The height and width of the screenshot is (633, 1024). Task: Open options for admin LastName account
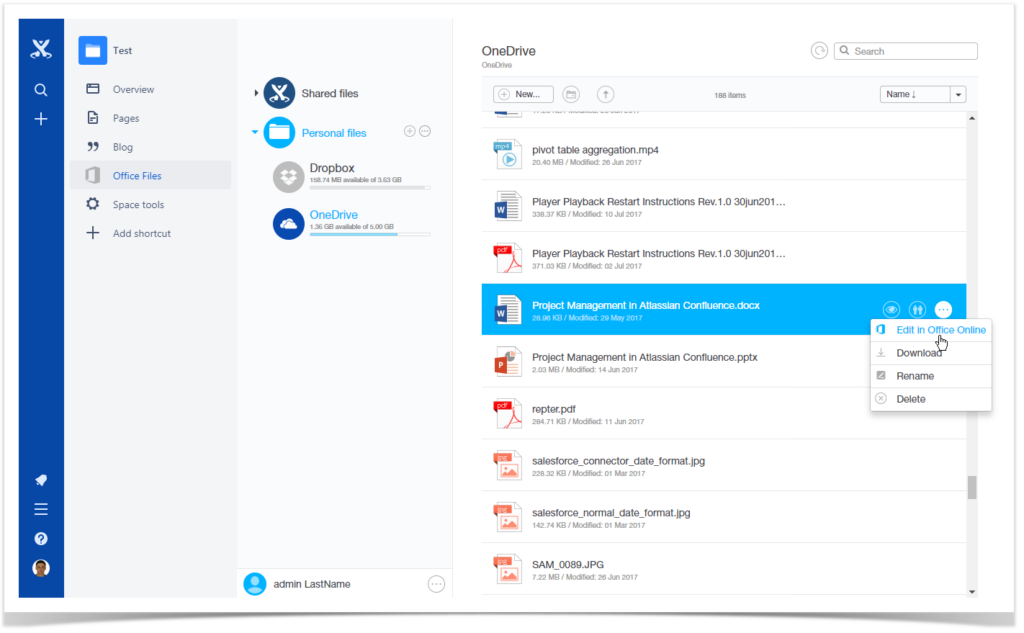pos(436,583)
